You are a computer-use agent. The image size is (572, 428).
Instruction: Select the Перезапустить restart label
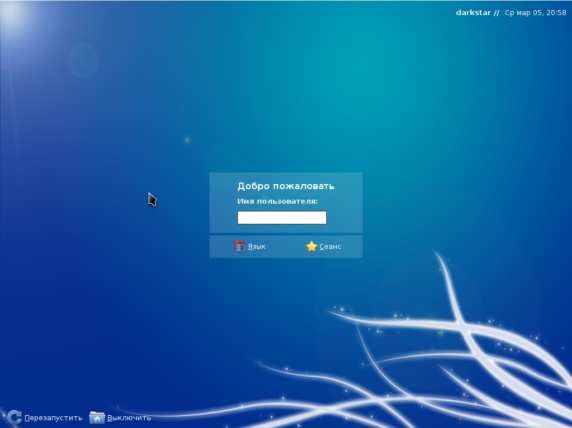53,418
